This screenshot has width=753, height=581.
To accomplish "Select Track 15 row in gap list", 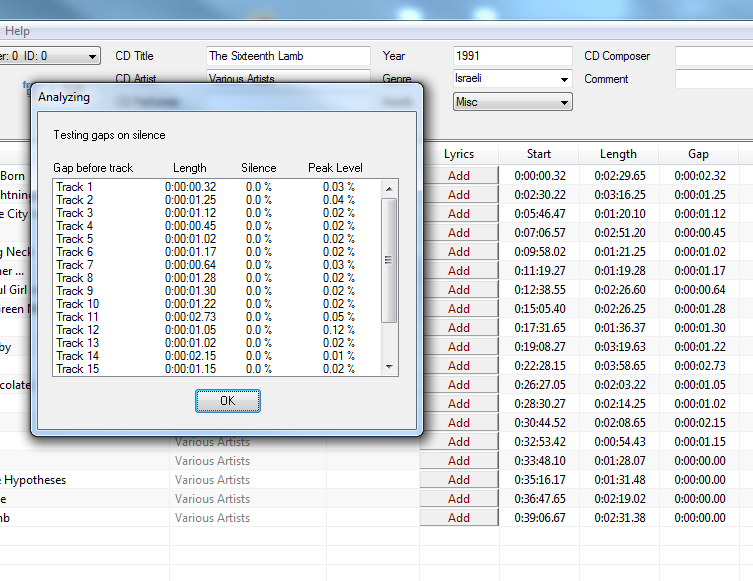I will (x=217, y=369).
